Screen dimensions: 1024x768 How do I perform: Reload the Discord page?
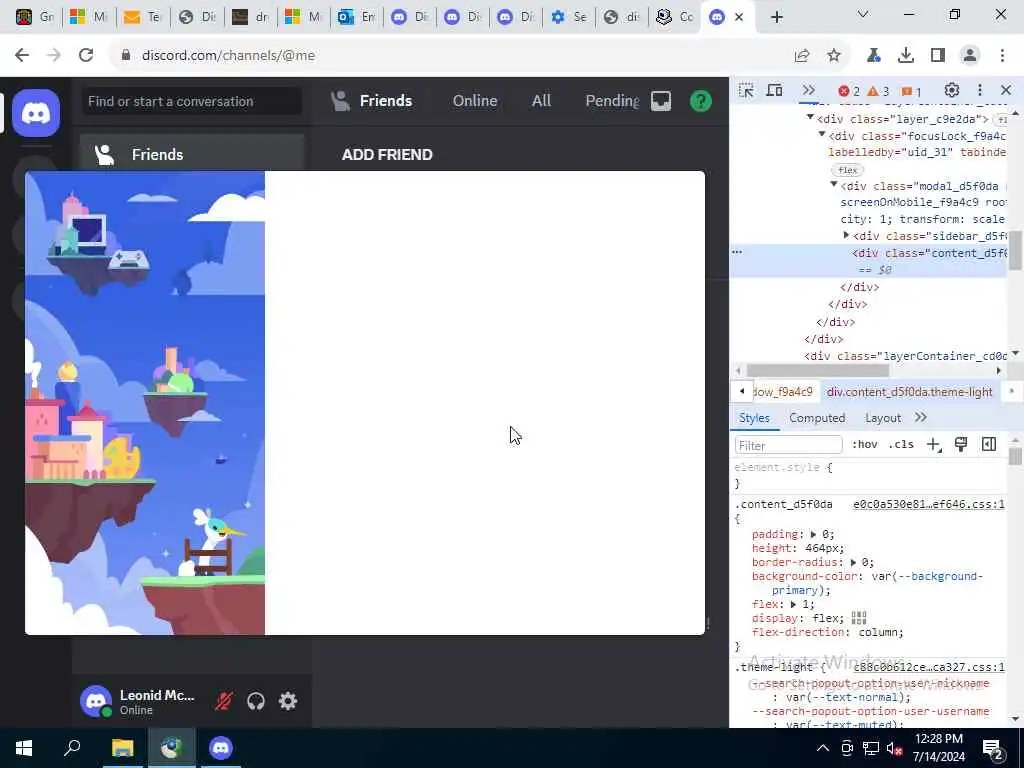[86, 56]
